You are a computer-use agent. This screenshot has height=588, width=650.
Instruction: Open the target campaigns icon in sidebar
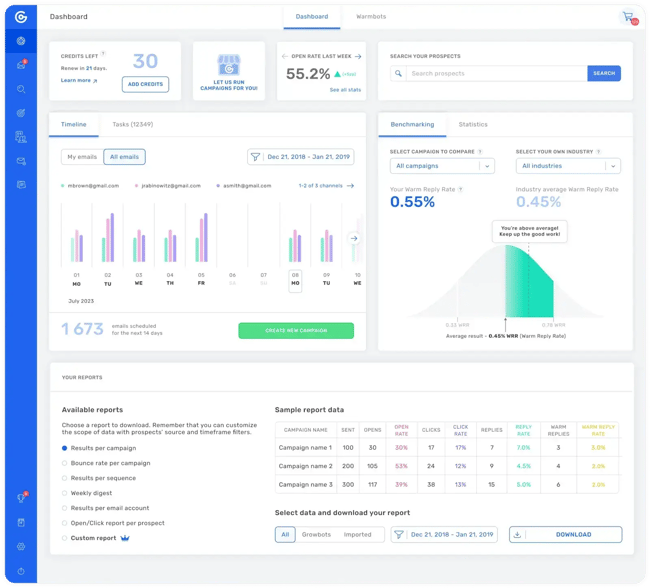click(21, 113)
